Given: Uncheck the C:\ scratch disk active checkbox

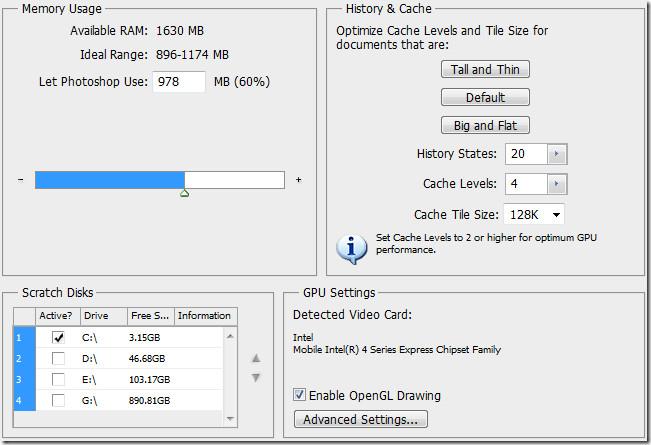Looking at the screenshot, I should [x=58, y=337].
